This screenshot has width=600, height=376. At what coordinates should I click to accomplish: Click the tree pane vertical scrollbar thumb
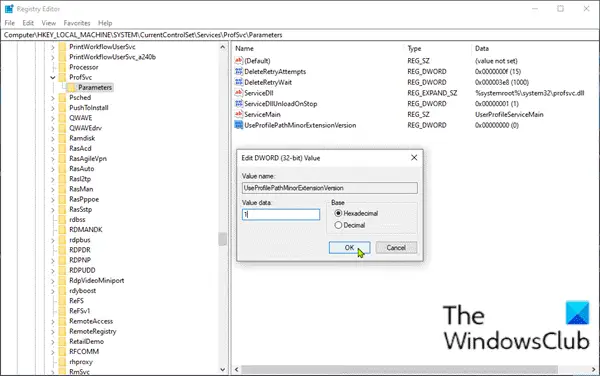pos(223,239)
